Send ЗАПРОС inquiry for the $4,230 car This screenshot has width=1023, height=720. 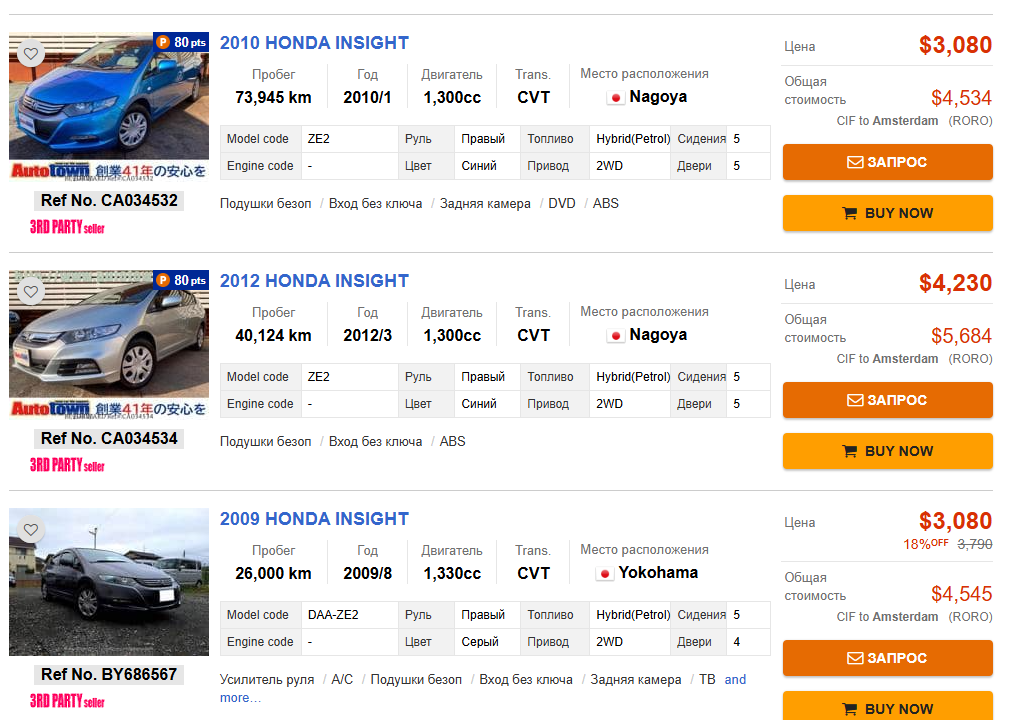[x=887, y=400]
